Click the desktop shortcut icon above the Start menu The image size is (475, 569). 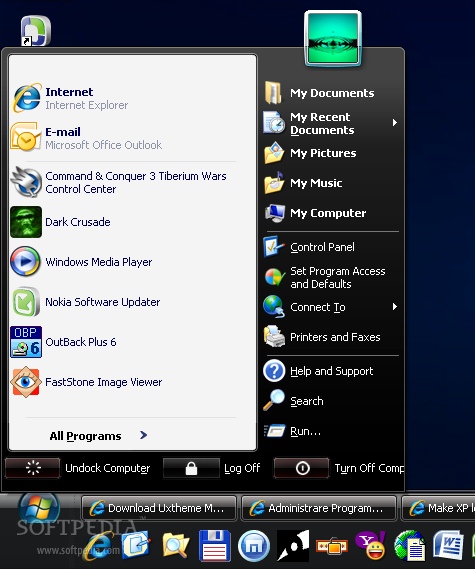(x=35, y=31)
